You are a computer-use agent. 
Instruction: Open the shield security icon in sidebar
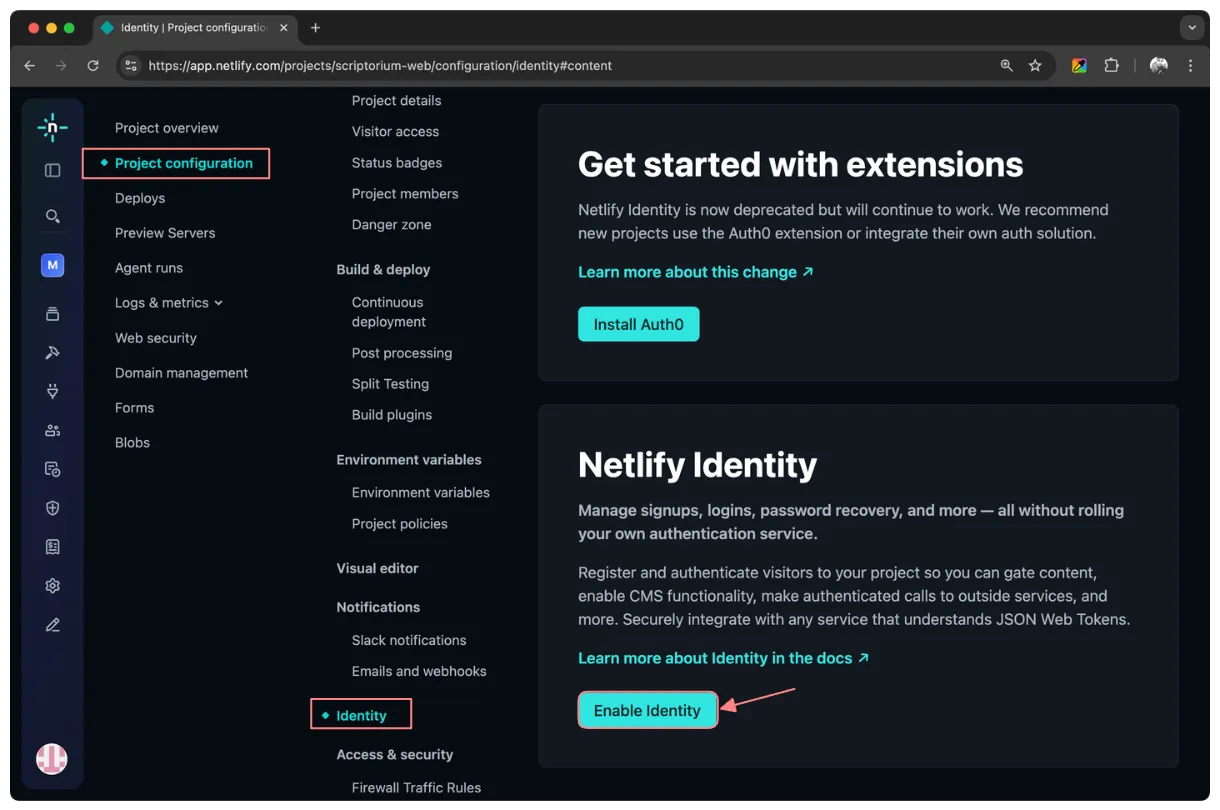pos(53,508)
